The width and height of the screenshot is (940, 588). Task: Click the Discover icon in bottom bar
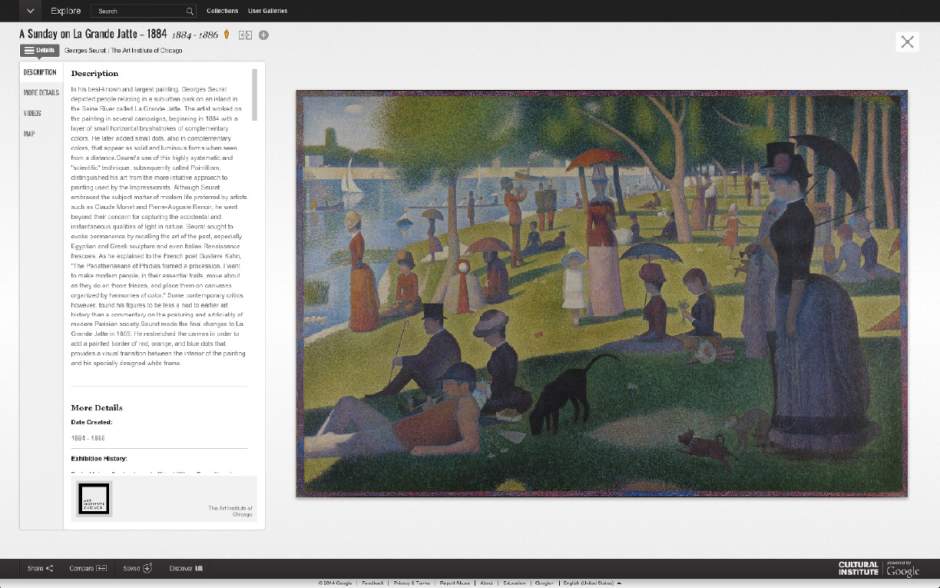[198, 568]
